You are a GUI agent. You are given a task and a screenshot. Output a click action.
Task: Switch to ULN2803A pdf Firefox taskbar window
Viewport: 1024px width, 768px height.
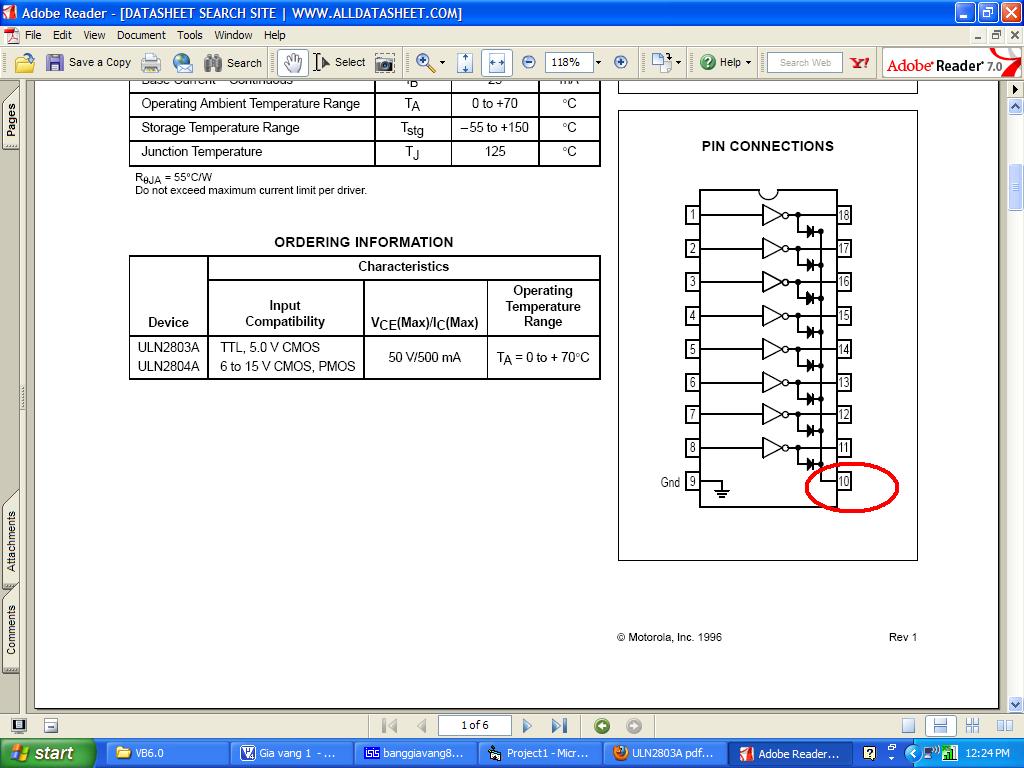point(665,753)
